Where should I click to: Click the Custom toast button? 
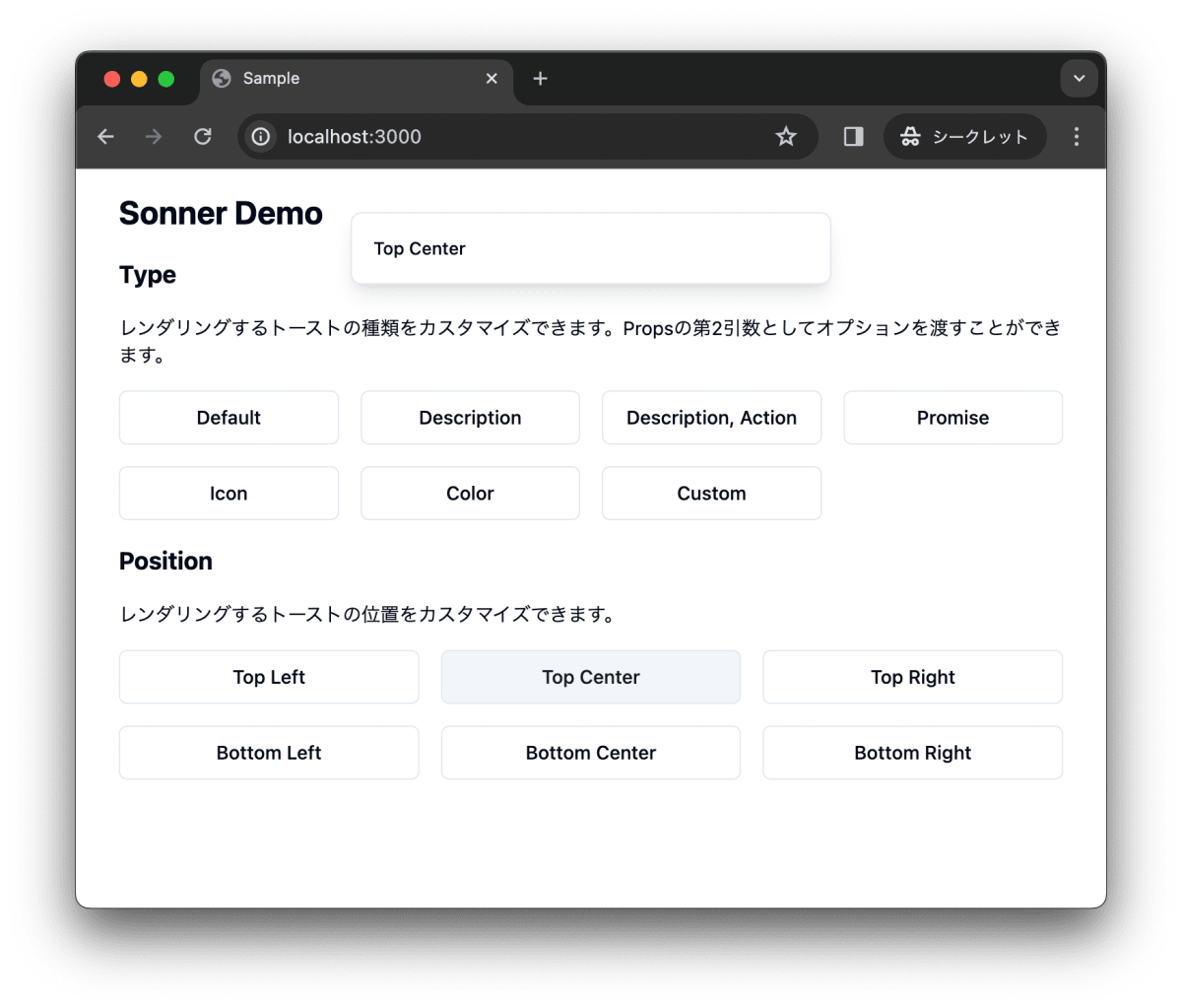coord(711,494)
